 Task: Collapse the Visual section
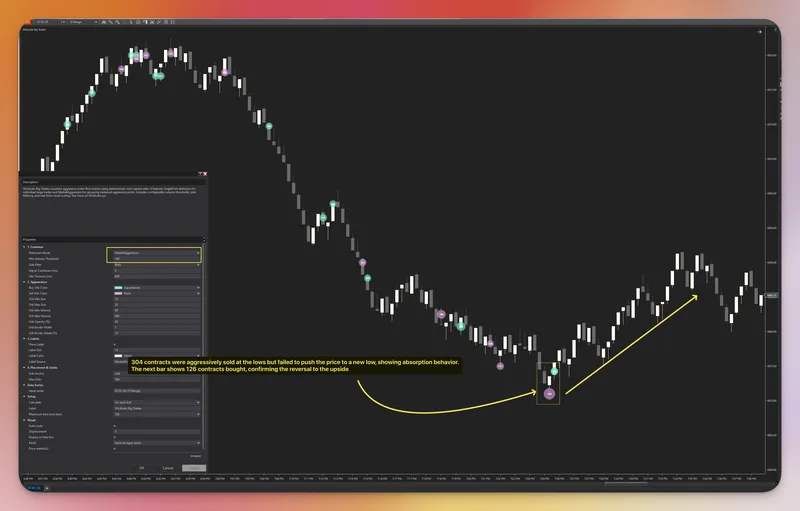(24, 420)
